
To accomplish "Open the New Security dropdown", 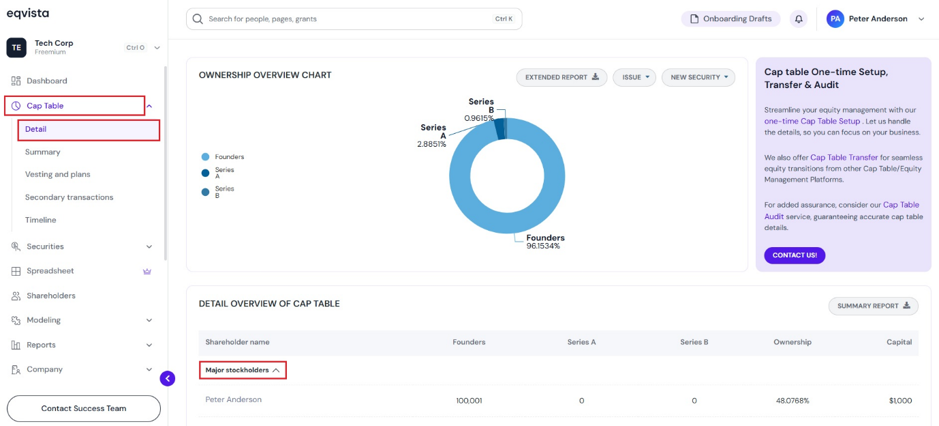I will pyautogui.click(x=698, y=77).
